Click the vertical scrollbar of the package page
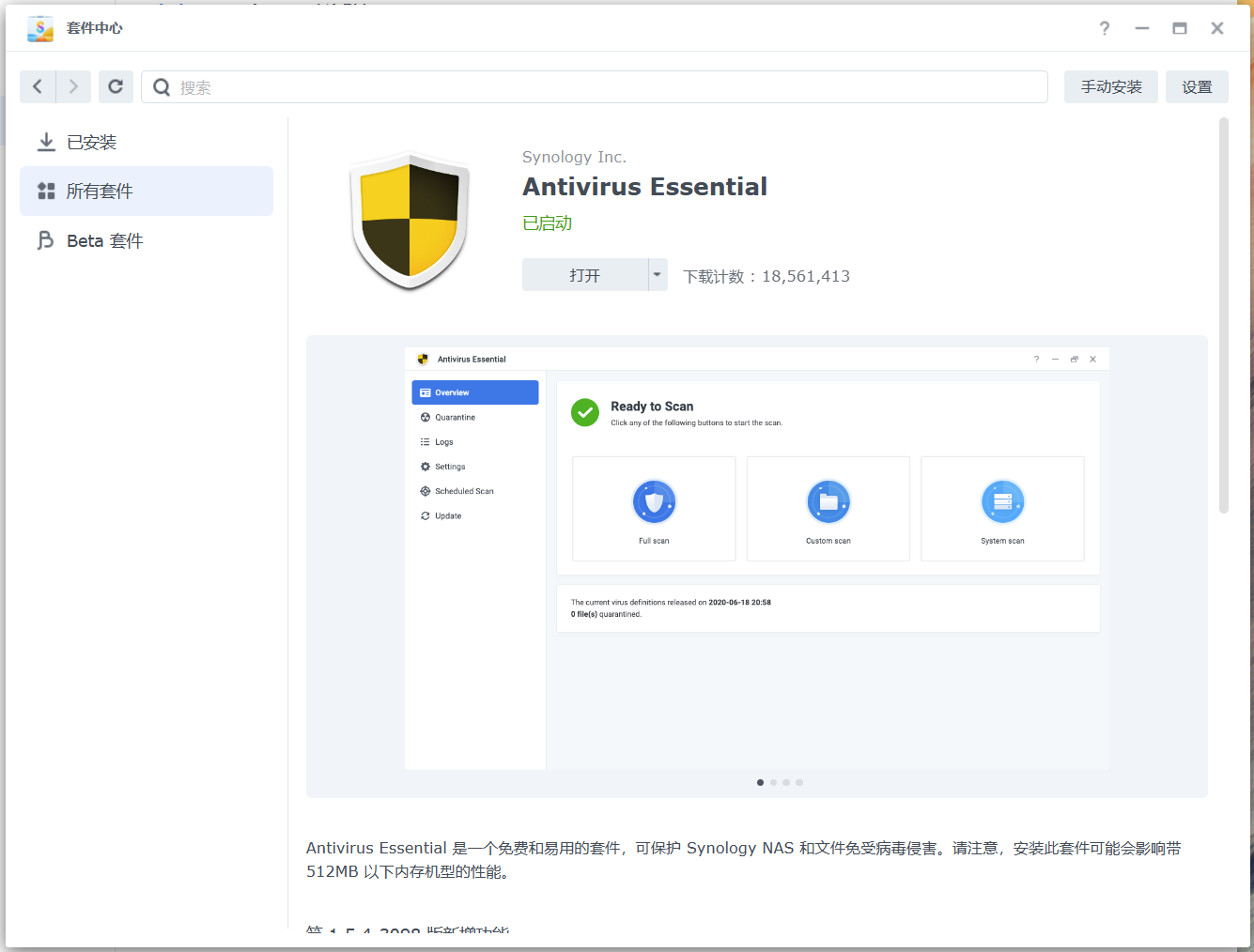1254x952 pixels. pyautogui.click(x=1223, y=315)
